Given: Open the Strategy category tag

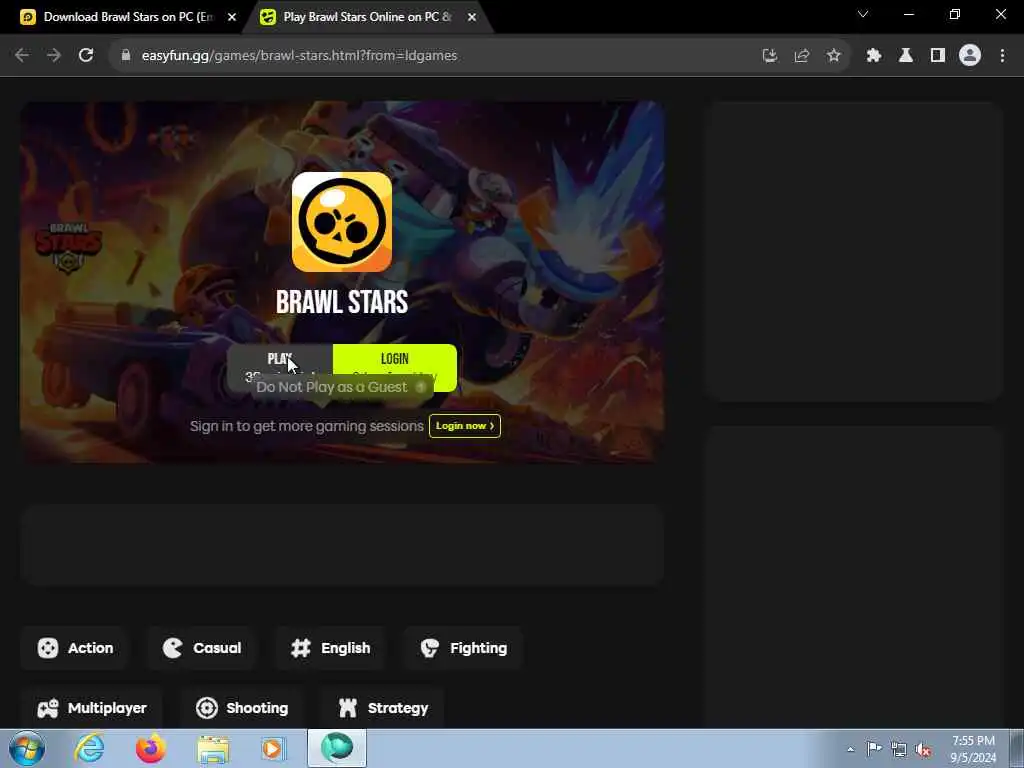Looking at the screenshot, I should pos(383,708).
